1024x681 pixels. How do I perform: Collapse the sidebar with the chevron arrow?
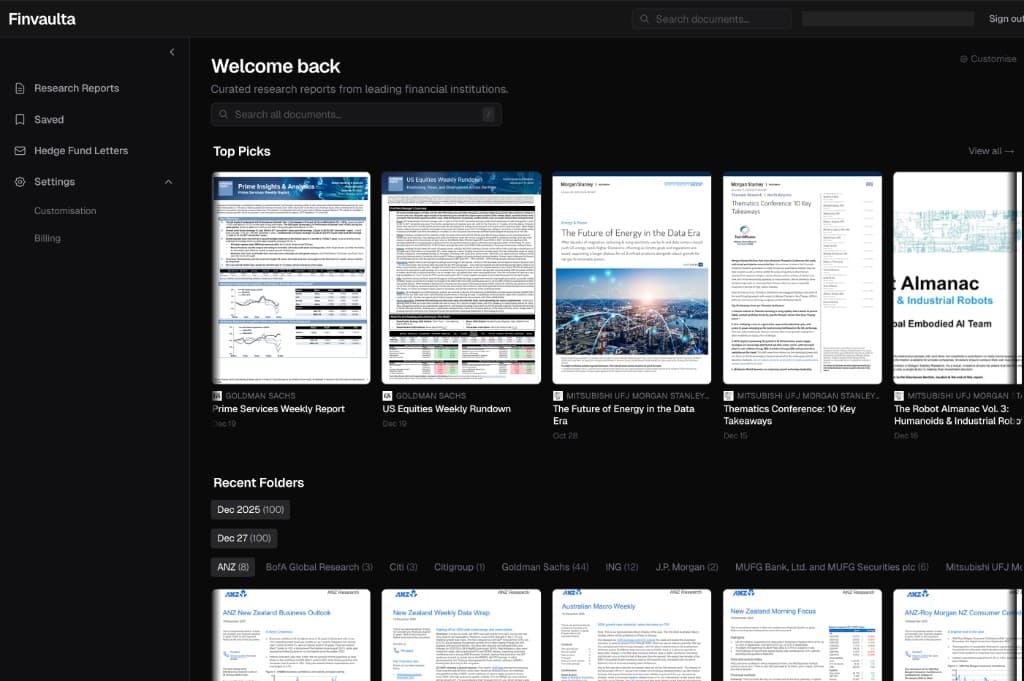(x=172, y=52)
